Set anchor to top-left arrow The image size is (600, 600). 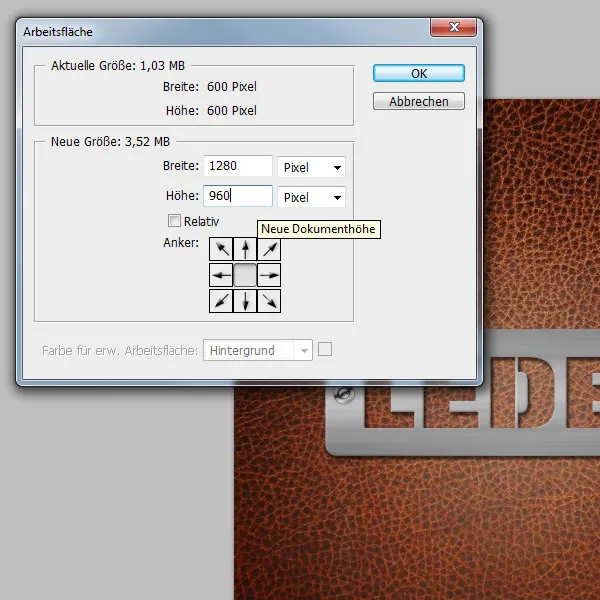coord(220,250)
